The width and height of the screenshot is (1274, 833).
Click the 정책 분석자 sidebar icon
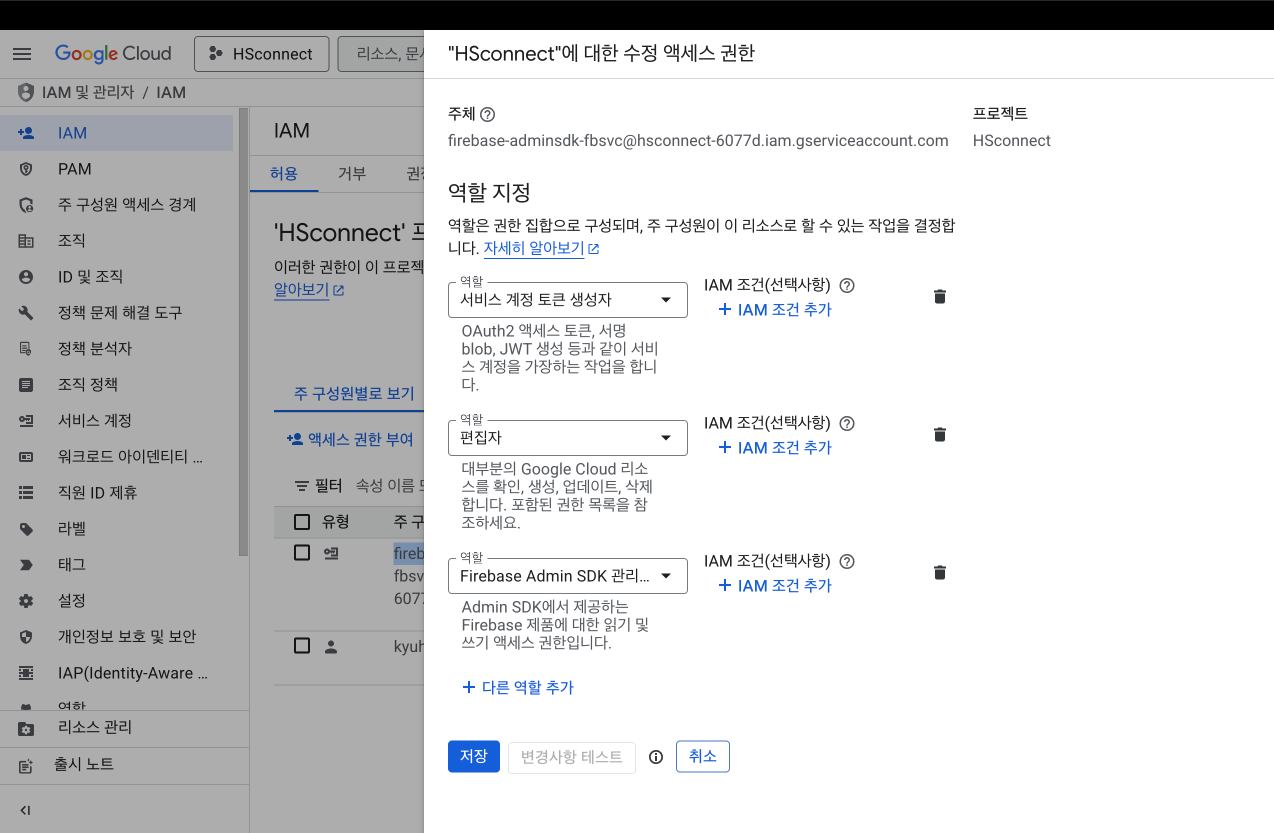coord(26,349)
